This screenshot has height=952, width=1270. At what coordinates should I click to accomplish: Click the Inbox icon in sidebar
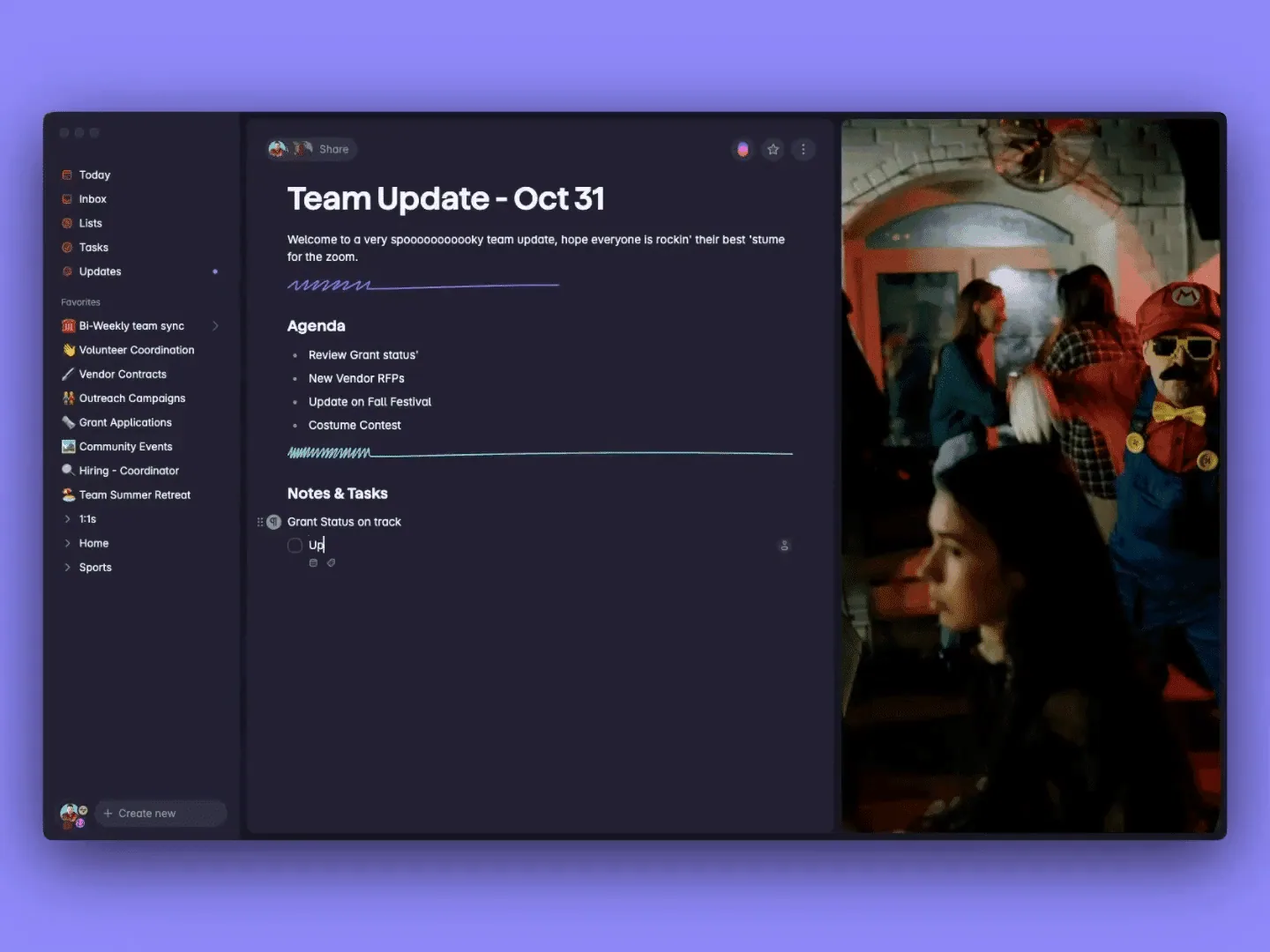pyautogui.click(x=67, y=199)
